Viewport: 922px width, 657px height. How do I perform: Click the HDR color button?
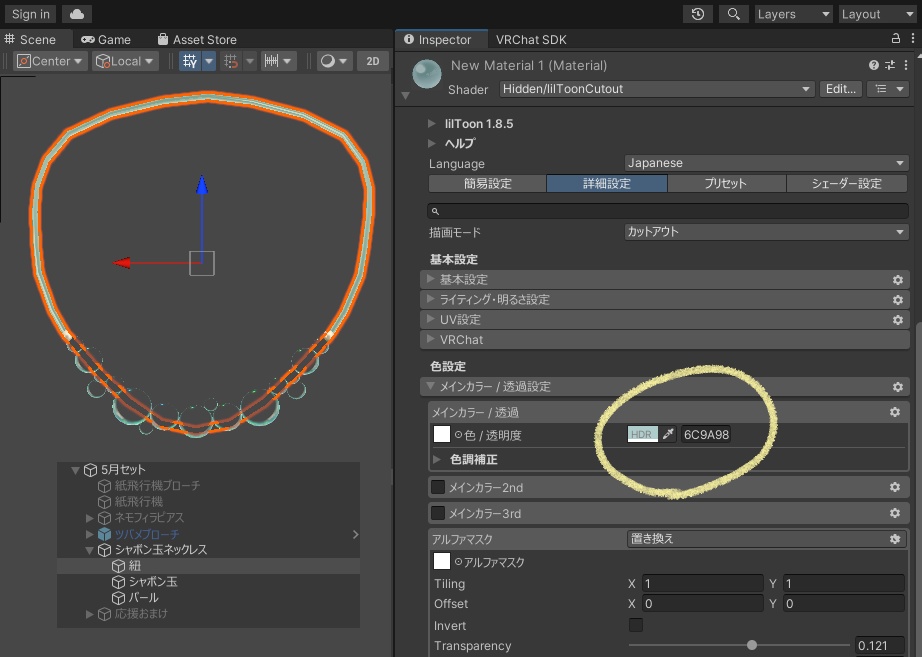[643, 435]
